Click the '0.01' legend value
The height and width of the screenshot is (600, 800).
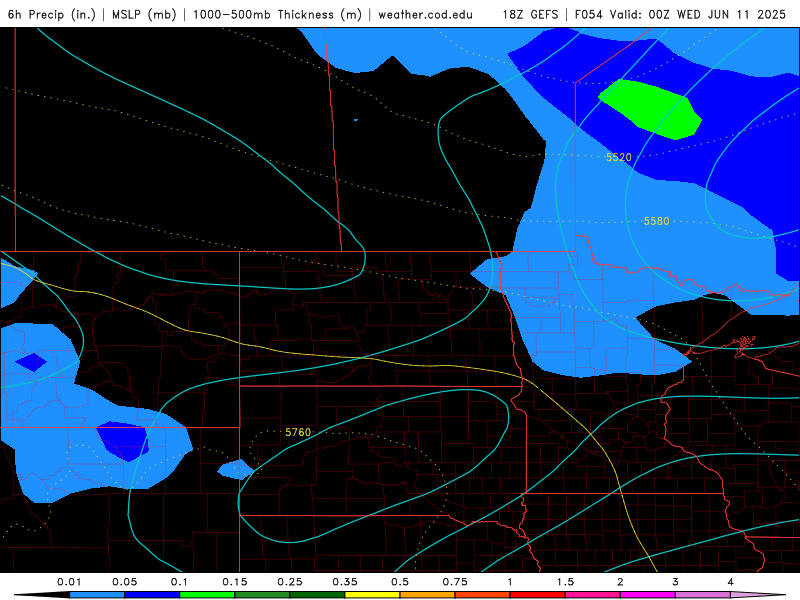(x=69, y=582)
